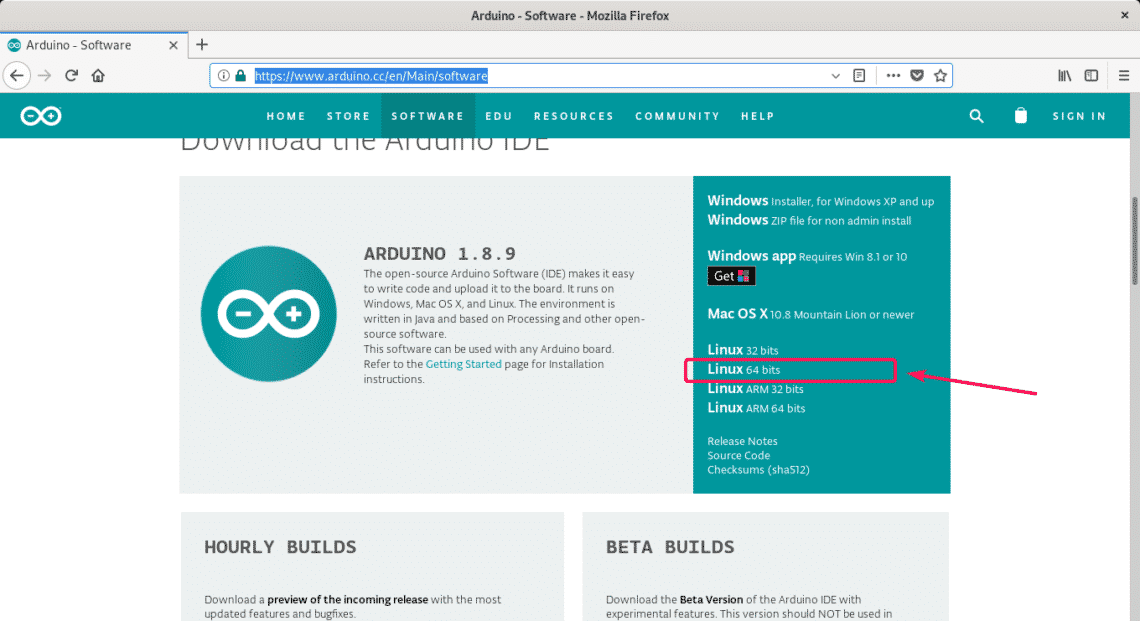Open the Firefox Library icon
Screen dimensions: 1140x621
pos(1067,75)
